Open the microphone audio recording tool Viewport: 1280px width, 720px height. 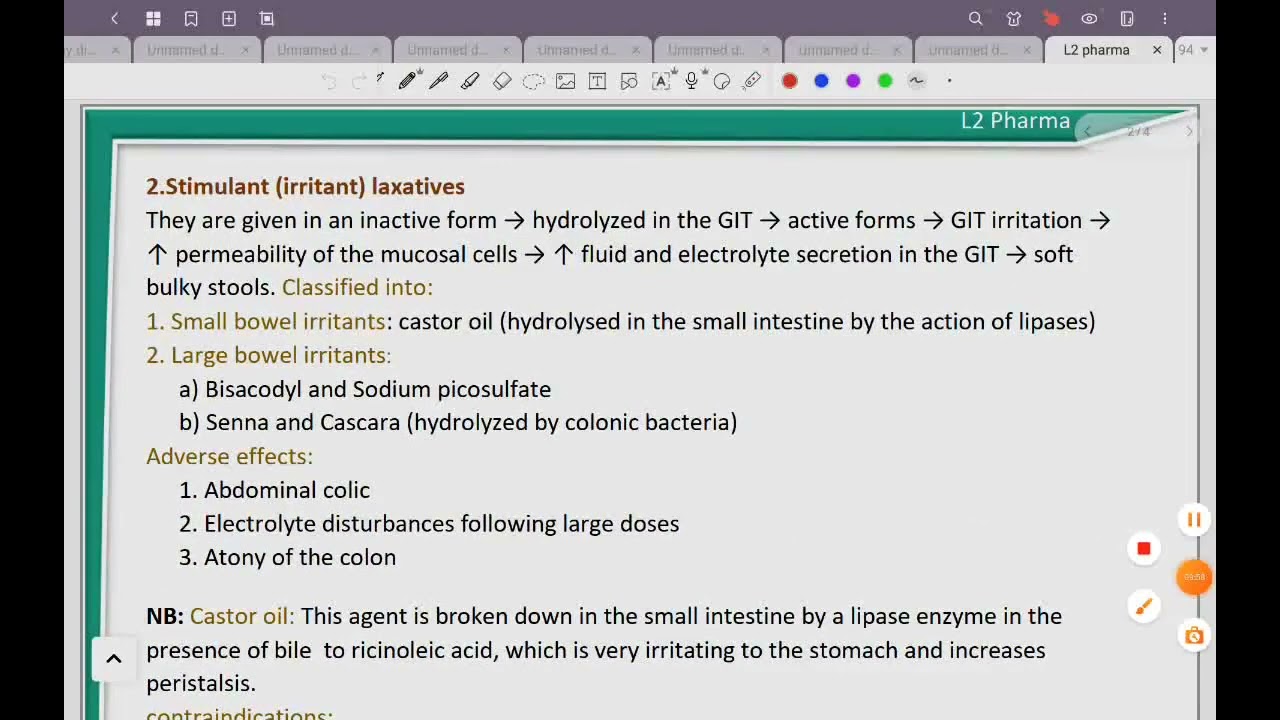point(692,81)
